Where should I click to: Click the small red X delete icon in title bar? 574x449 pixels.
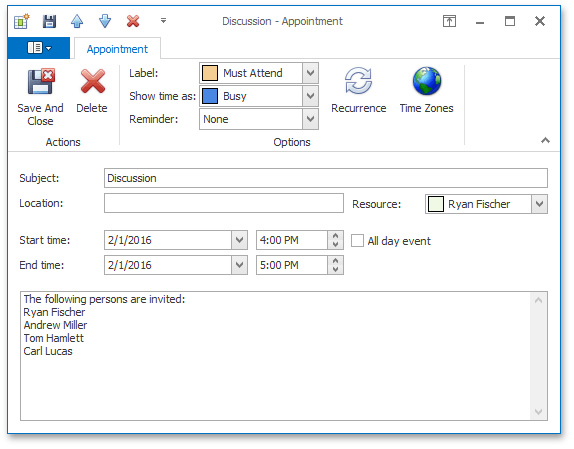pos(133,21)
